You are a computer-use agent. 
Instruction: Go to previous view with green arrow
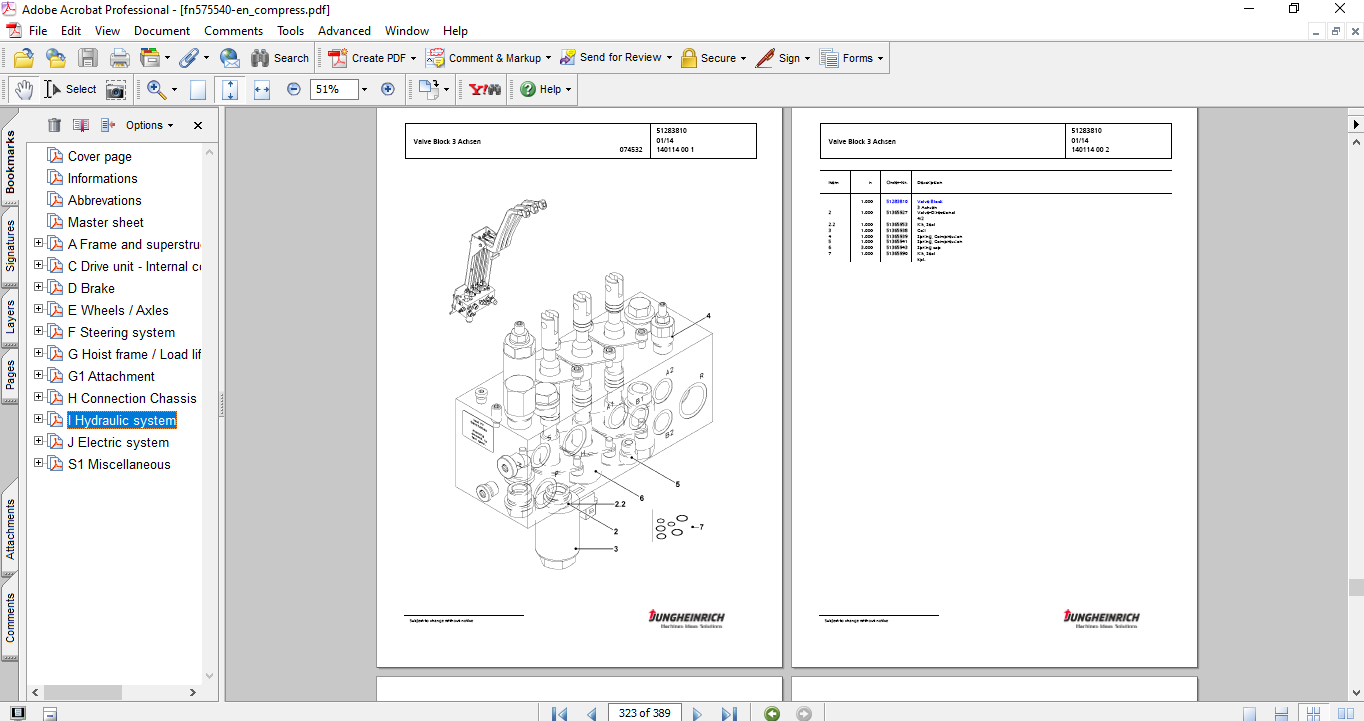tap(772, 713)
